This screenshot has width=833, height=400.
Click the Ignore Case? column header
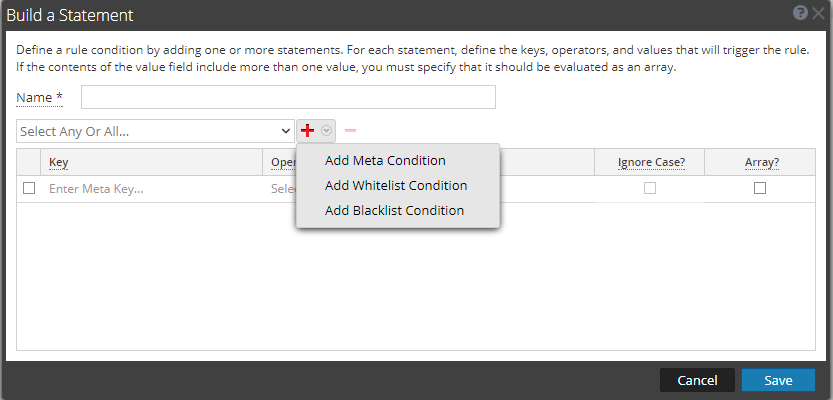tap(649, 162)
